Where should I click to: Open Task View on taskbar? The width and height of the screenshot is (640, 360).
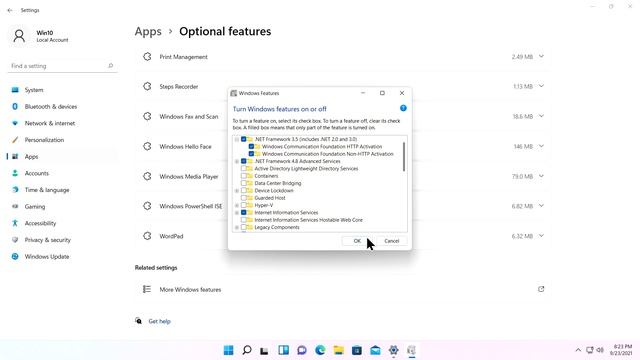(x=264, y=351)
